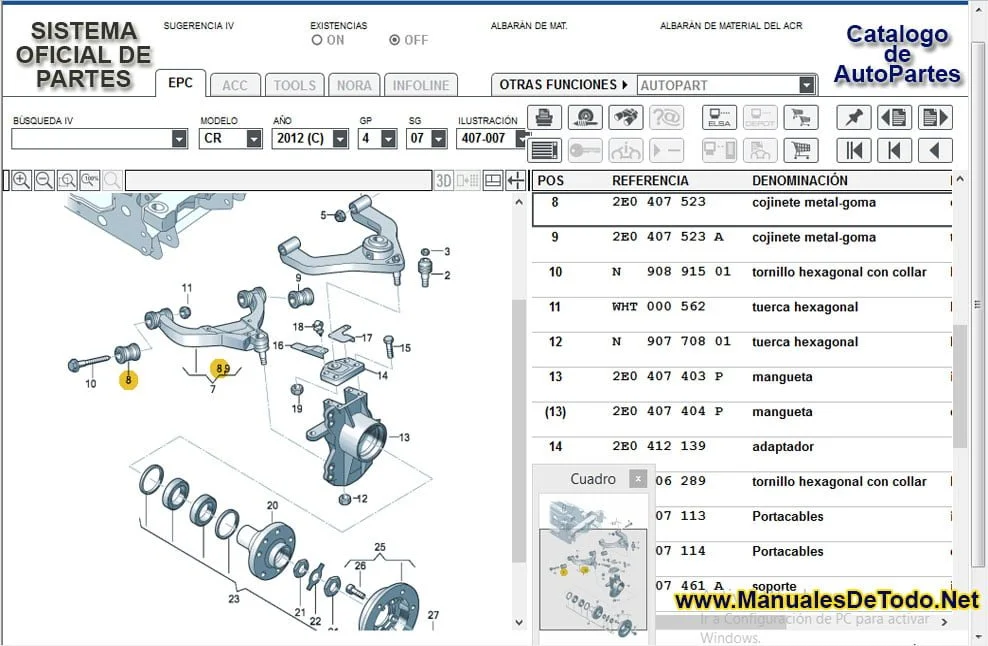Click the question-mark email help icon
The width and height of the screenshot is (988, 646).
(x=666, y=117)
